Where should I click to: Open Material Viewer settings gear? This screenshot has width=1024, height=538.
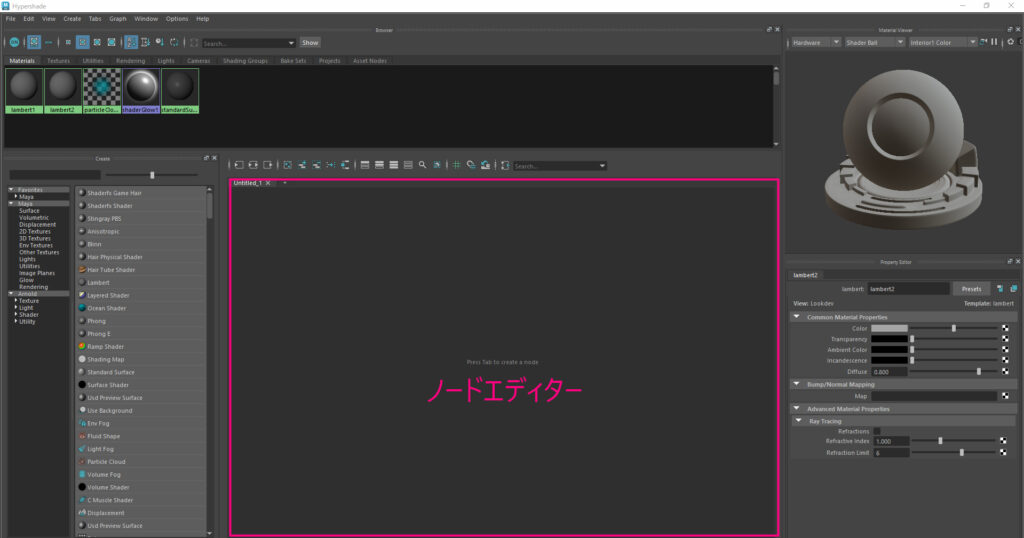coord(1010,42)
